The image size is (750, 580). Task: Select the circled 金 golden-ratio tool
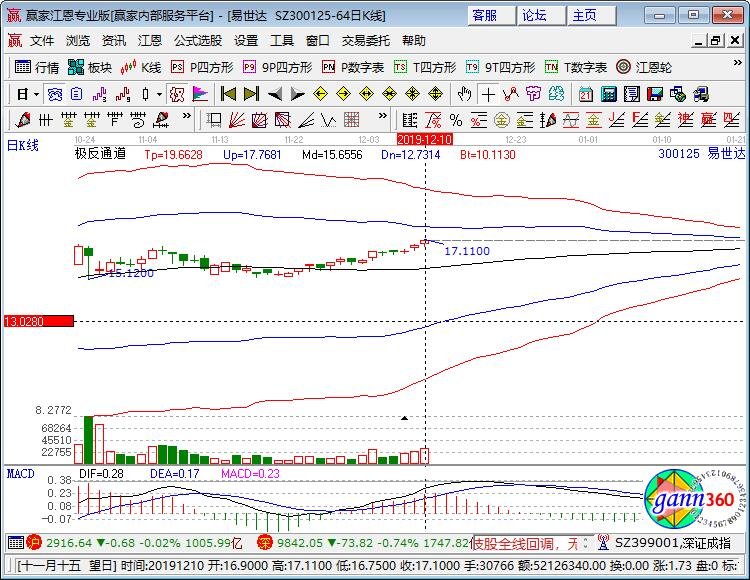(x=502, y=120)
